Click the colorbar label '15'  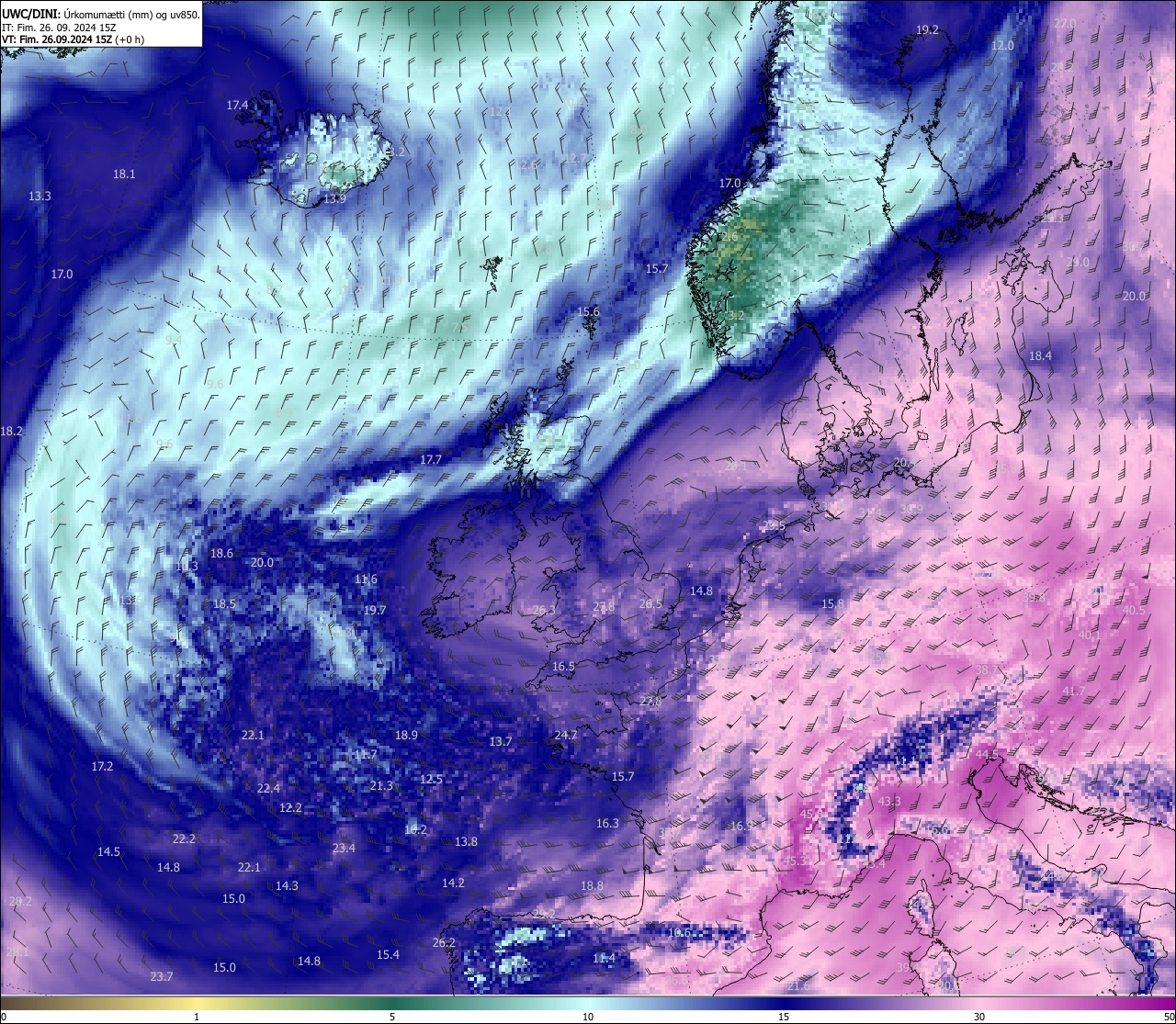click(784, 1017)
